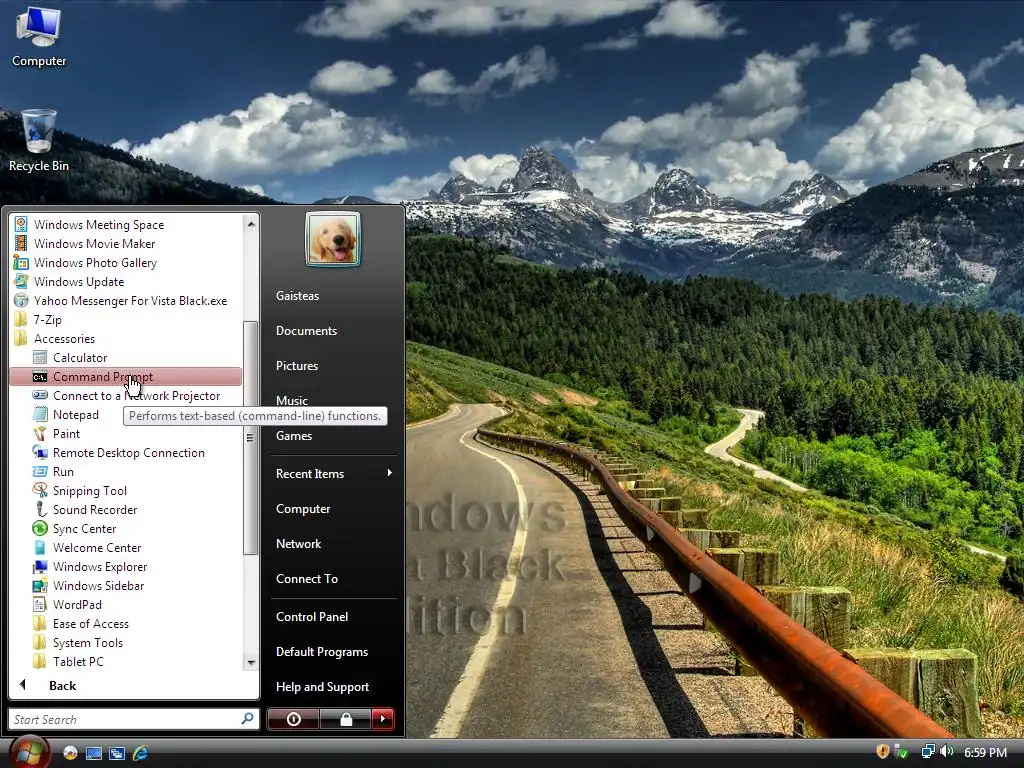Open Control Panel
1024x768 pixels.
click(x=312, y=616)
